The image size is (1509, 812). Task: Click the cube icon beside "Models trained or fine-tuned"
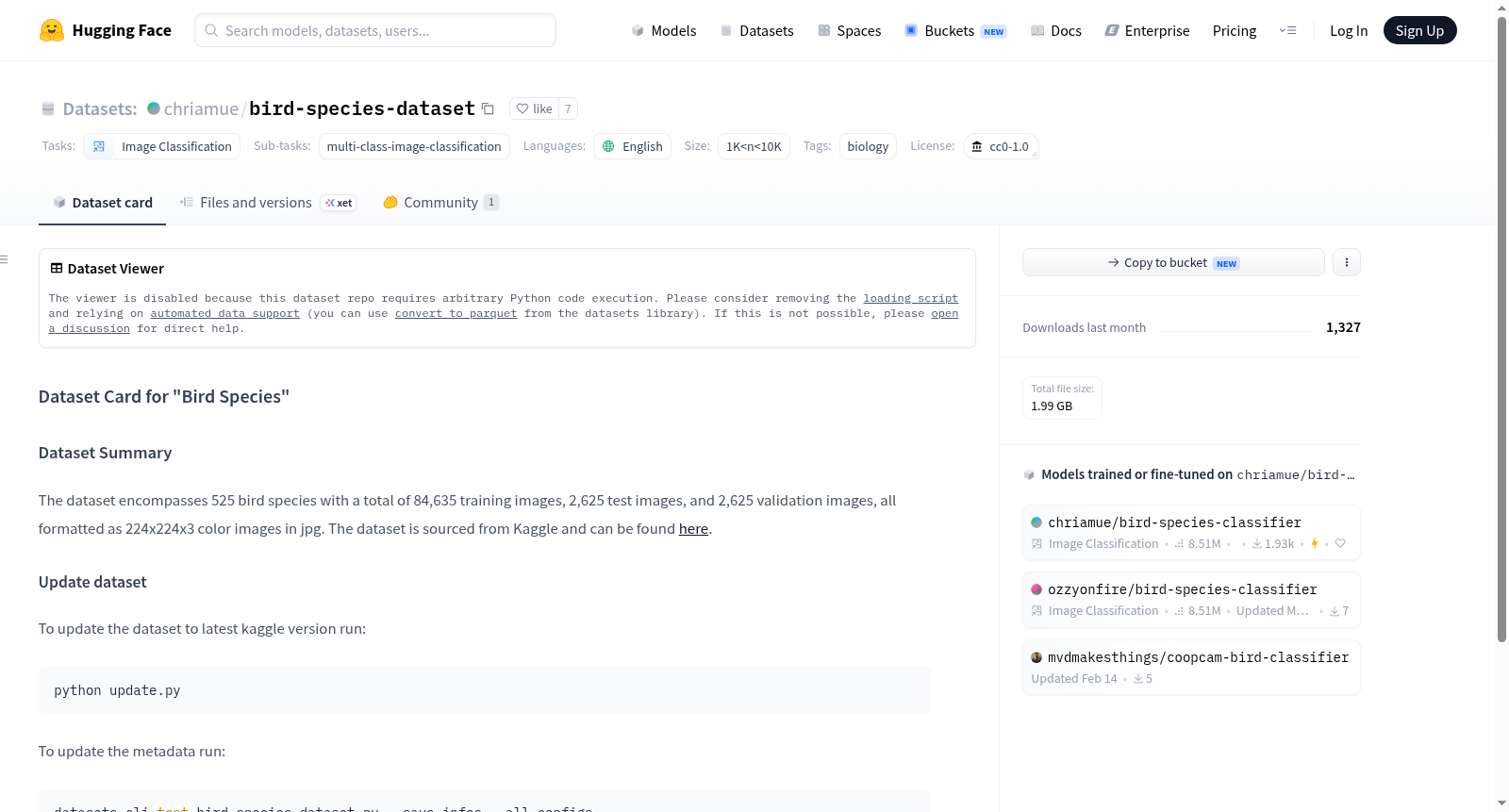pyautogui.click(x=1029, y=474)
